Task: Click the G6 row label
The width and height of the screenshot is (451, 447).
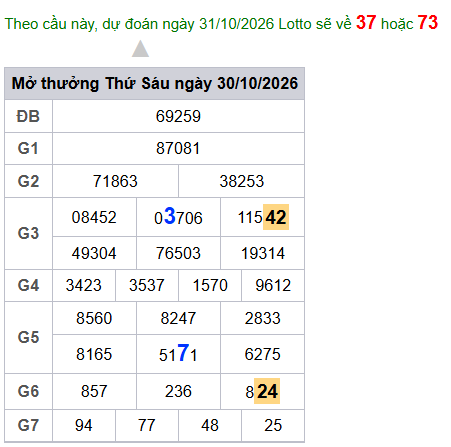Action: click(x=28, y=391)
